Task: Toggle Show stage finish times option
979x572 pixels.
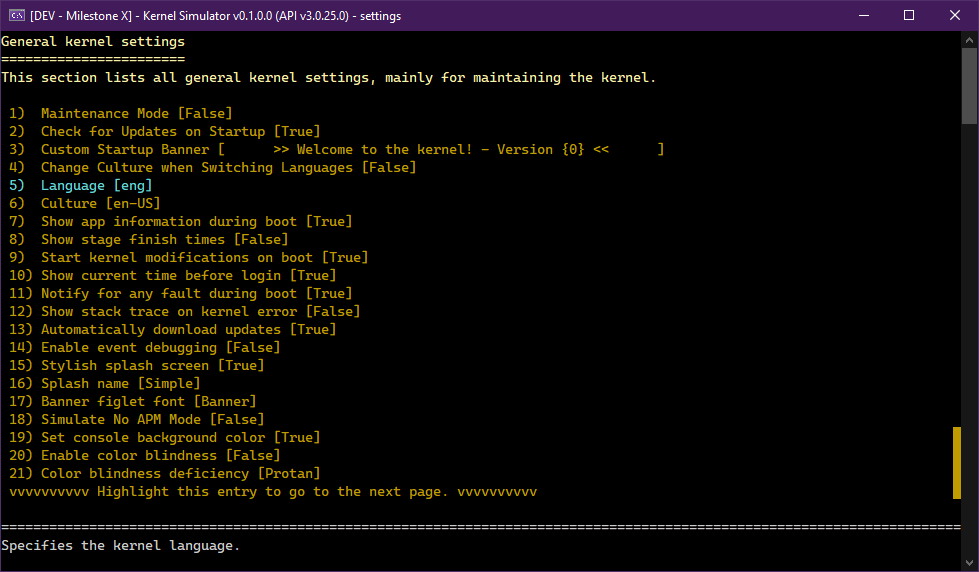Action: click(x=164, y=240)
